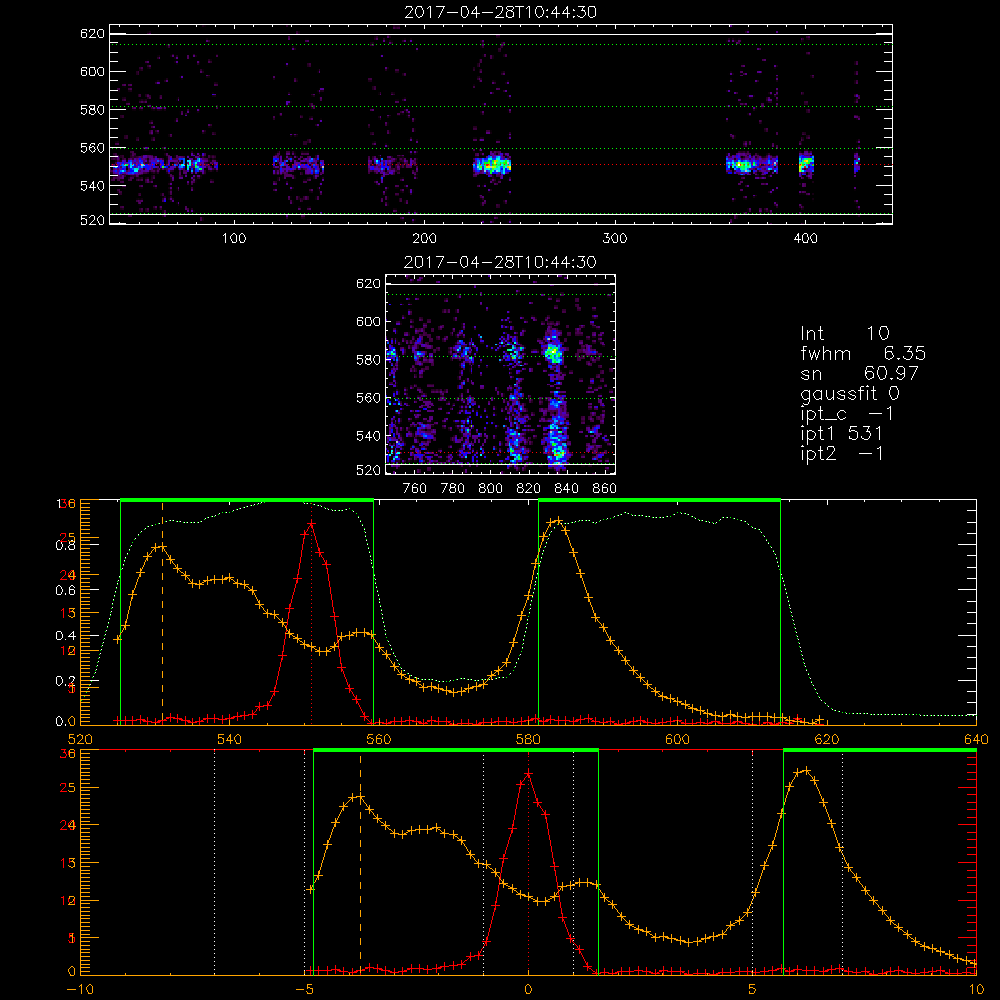Image resolution: width=1000 pixels, height=1000 pixels.
Task: Click the 'sn 60.97' value
Action: [859, 373]
